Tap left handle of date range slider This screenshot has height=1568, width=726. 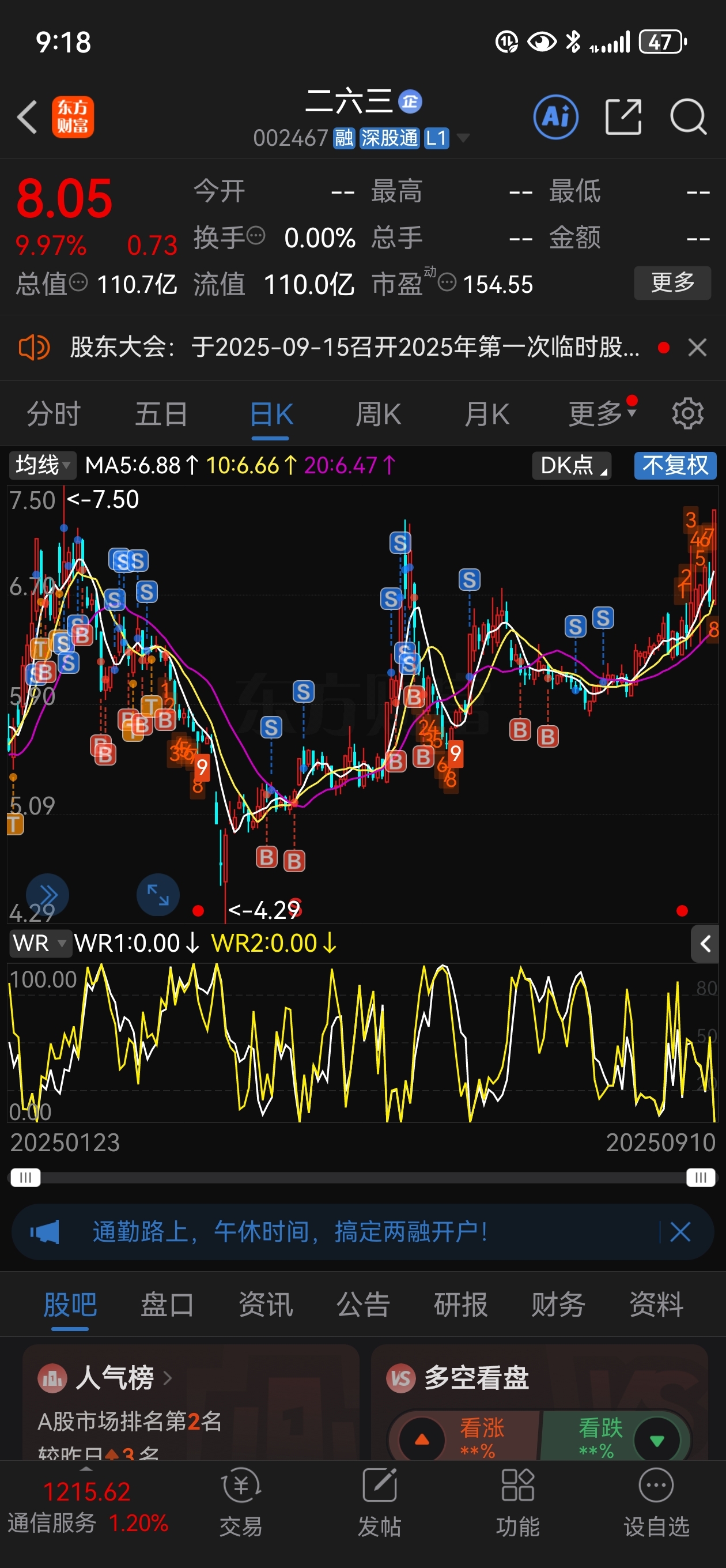pos(25,1177)
